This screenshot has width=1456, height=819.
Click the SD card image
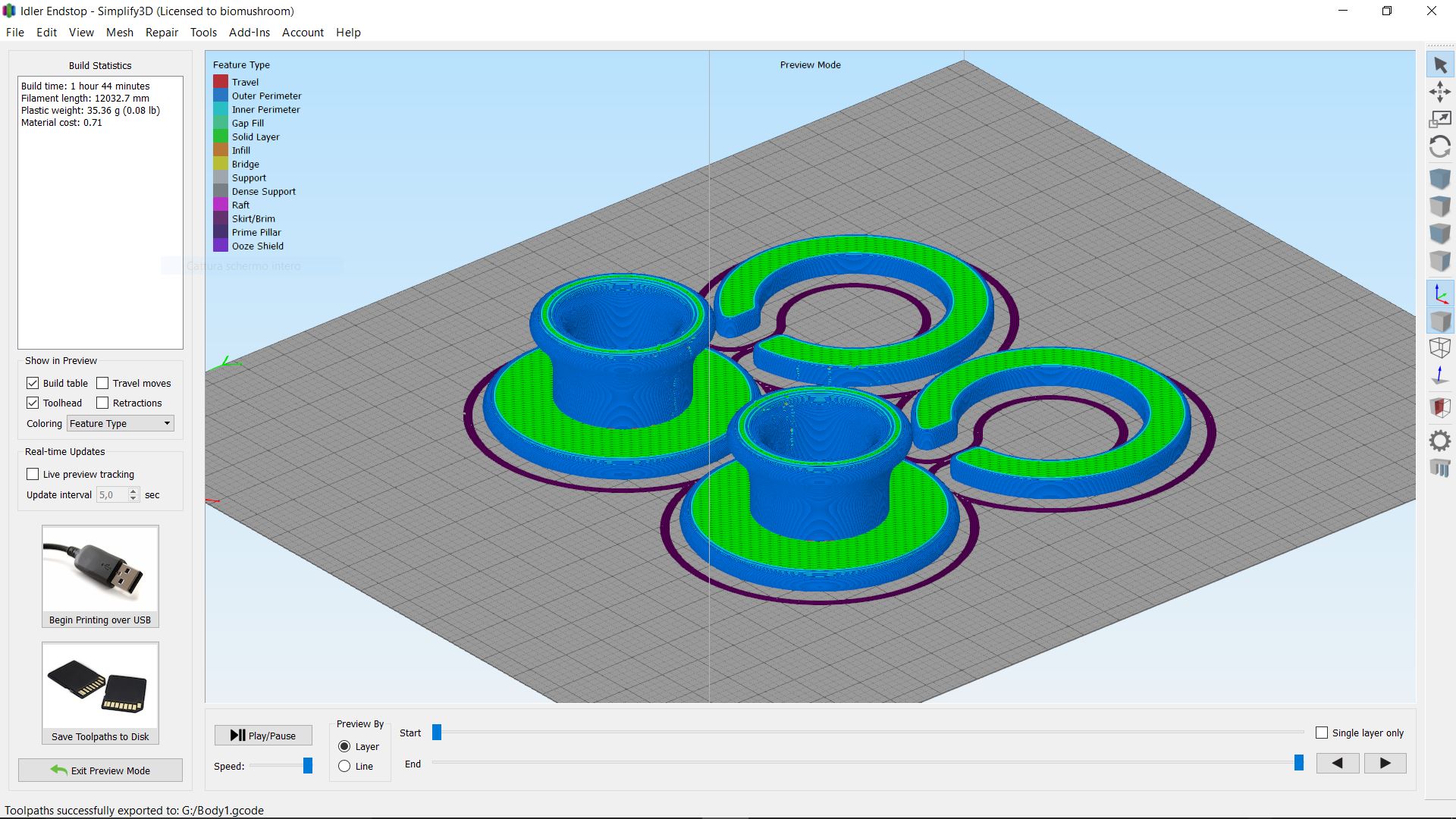click(x=100, y=686)
